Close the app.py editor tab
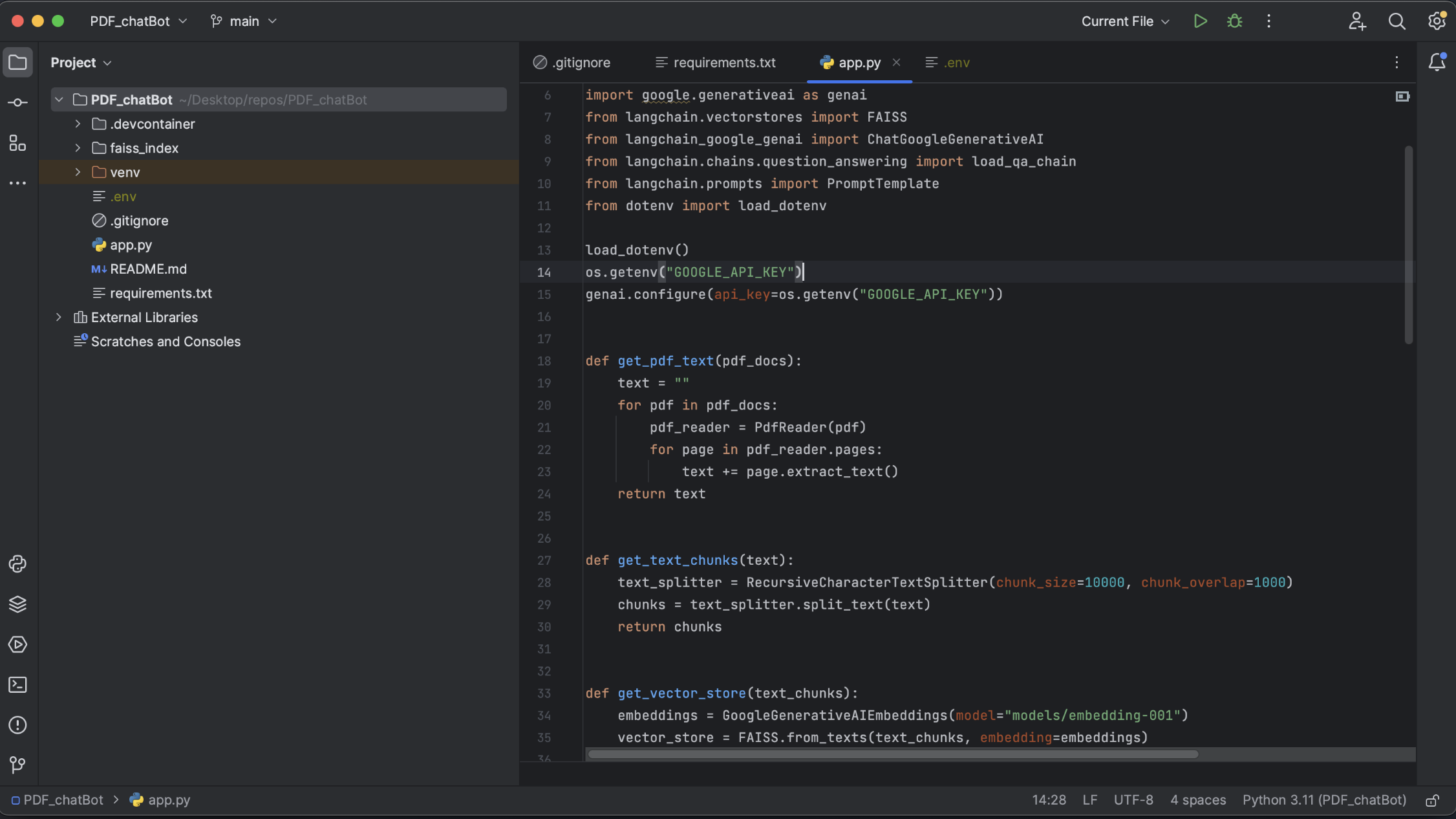Viewport: 1456px width, 819px height. (896, 62)
